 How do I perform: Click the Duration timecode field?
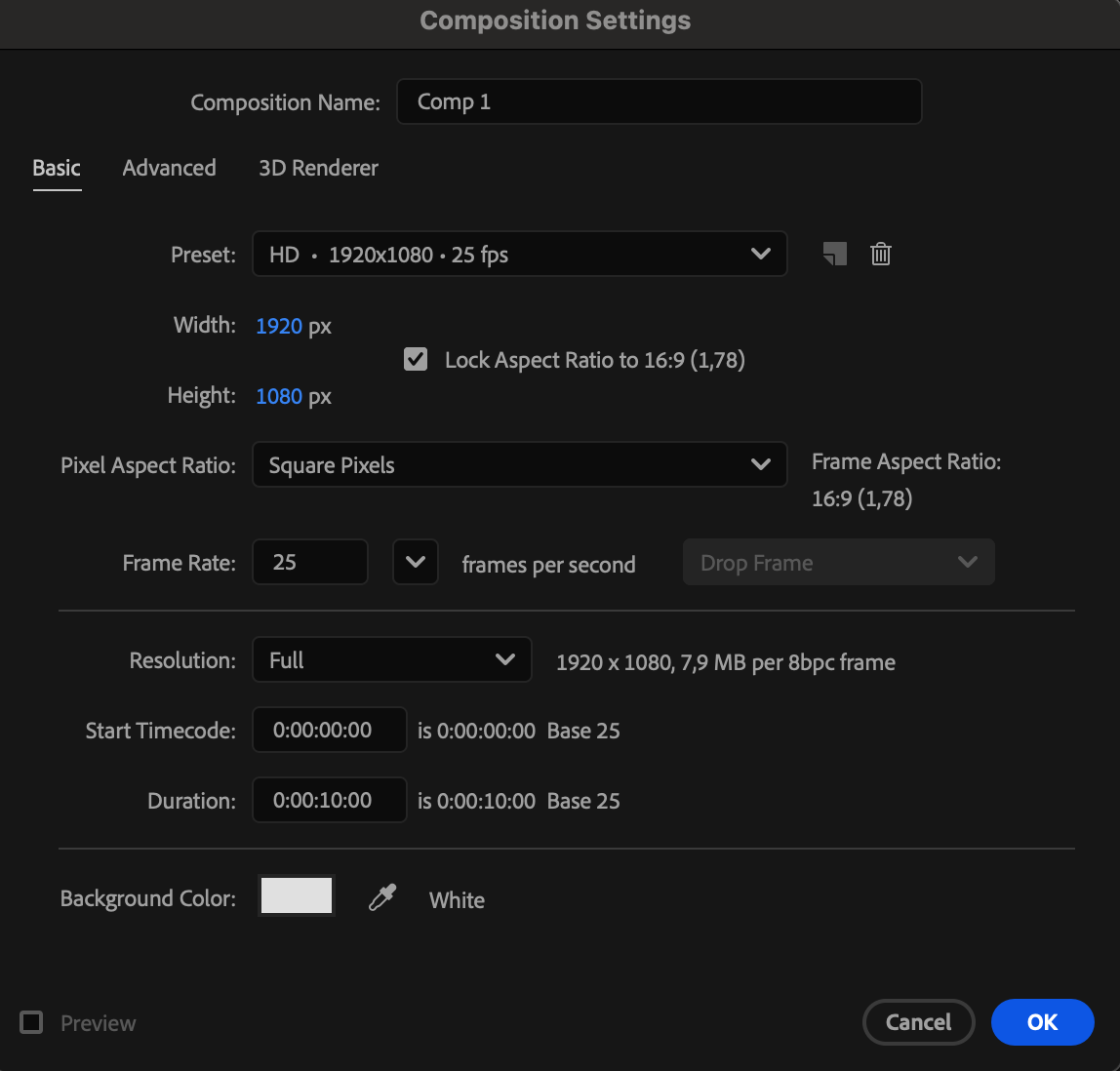(329, 801)
